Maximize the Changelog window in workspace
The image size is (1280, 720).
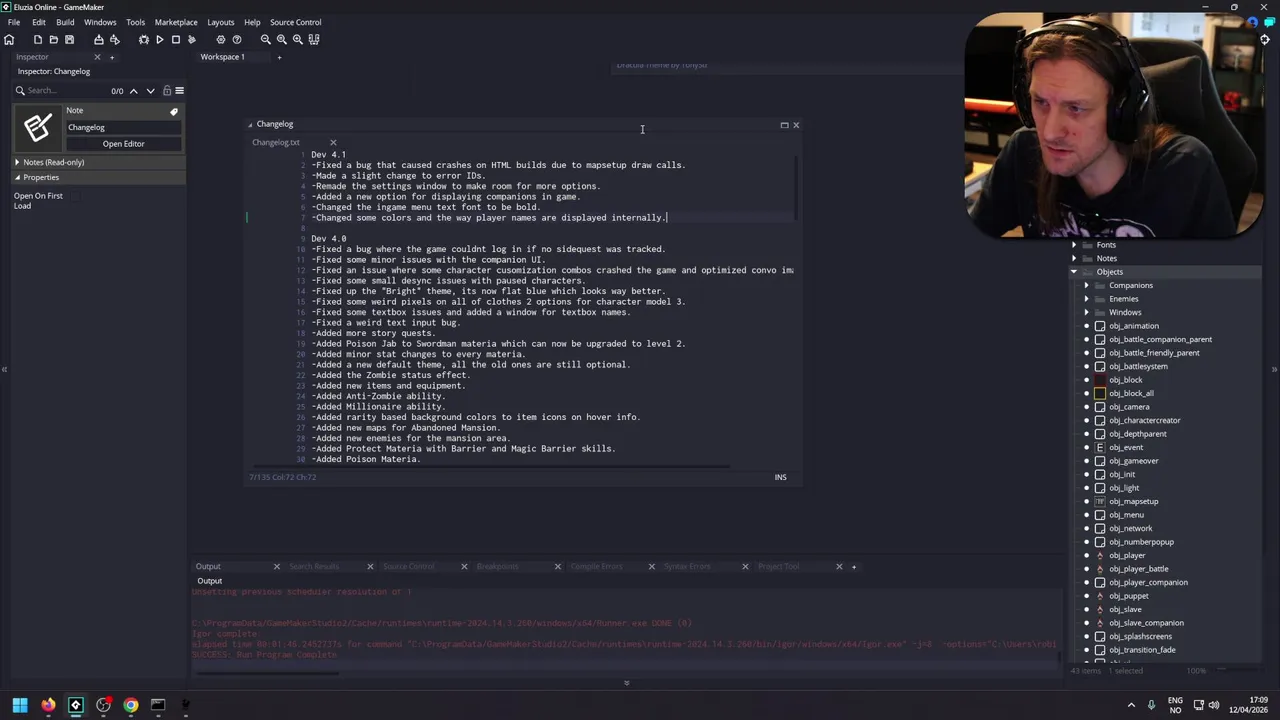pos(784,125)
